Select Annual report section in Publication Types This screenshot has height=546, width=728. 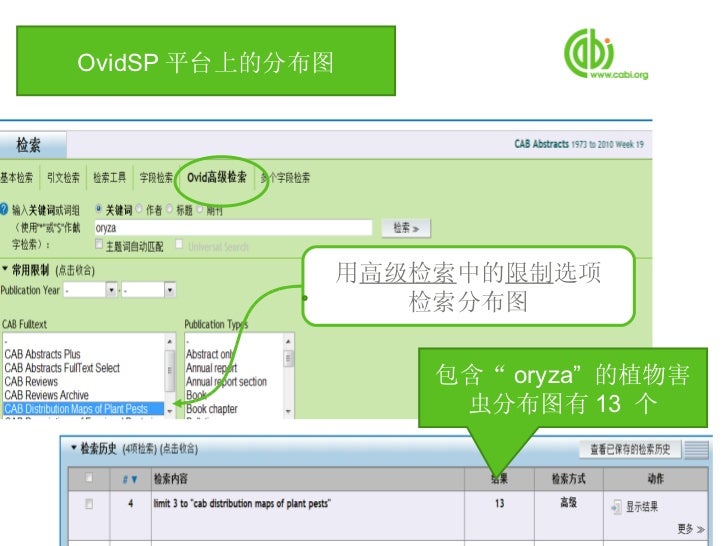(x=227, y=382)
